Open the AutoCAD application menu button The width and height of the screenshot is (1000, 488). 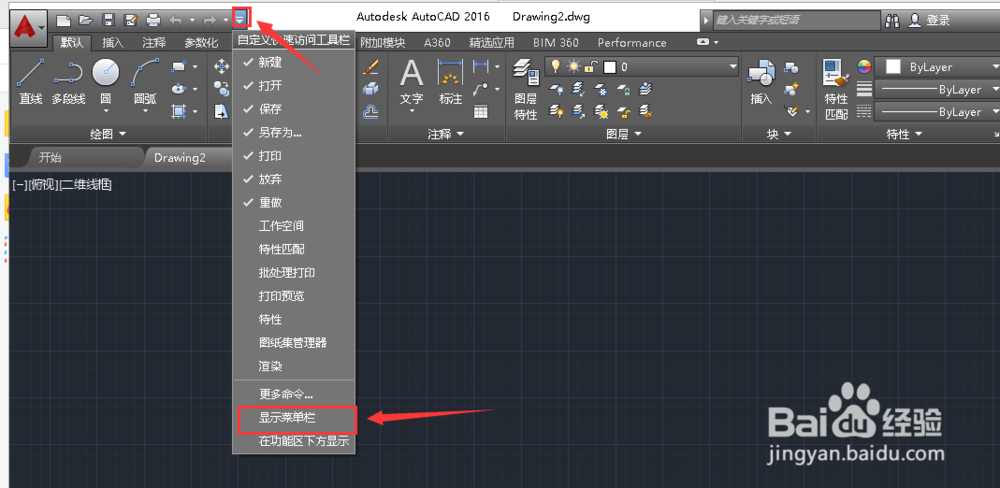coord(29,26)
